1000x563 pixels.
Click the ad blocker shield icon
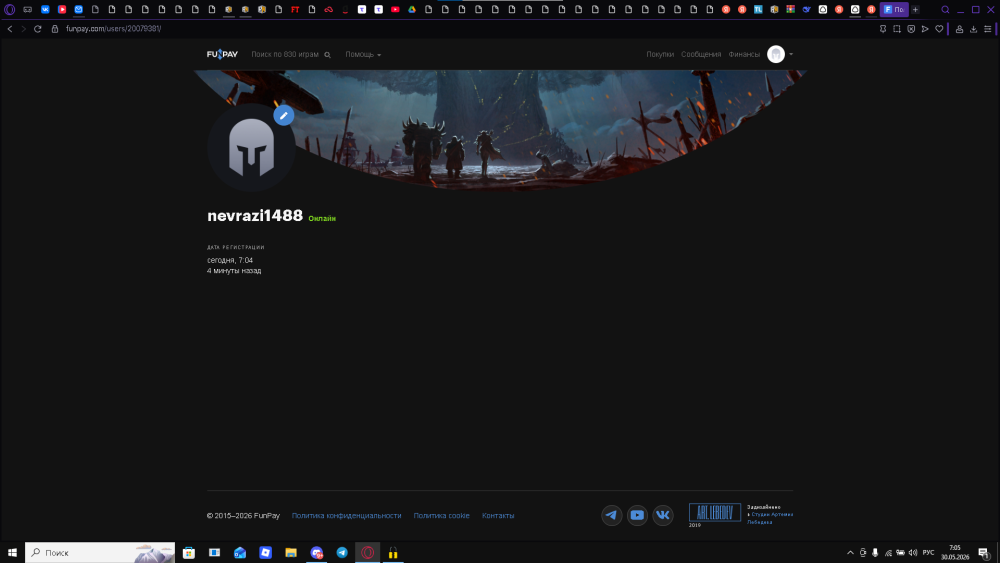[911, 29]
